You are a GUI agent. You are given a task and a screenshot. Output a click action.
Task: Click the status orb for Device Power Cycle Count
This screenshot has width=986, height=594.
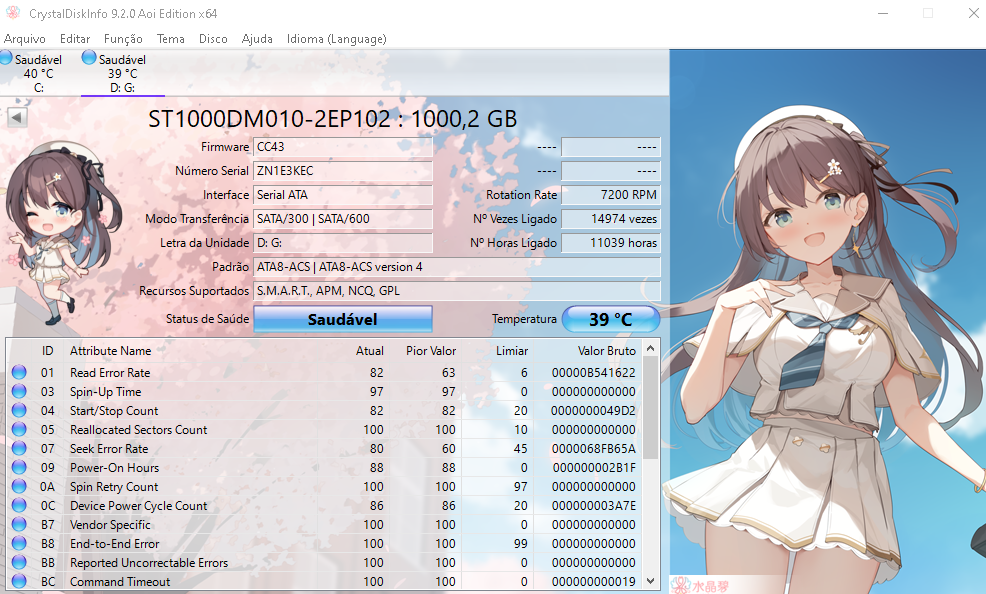tap(19, 505)
